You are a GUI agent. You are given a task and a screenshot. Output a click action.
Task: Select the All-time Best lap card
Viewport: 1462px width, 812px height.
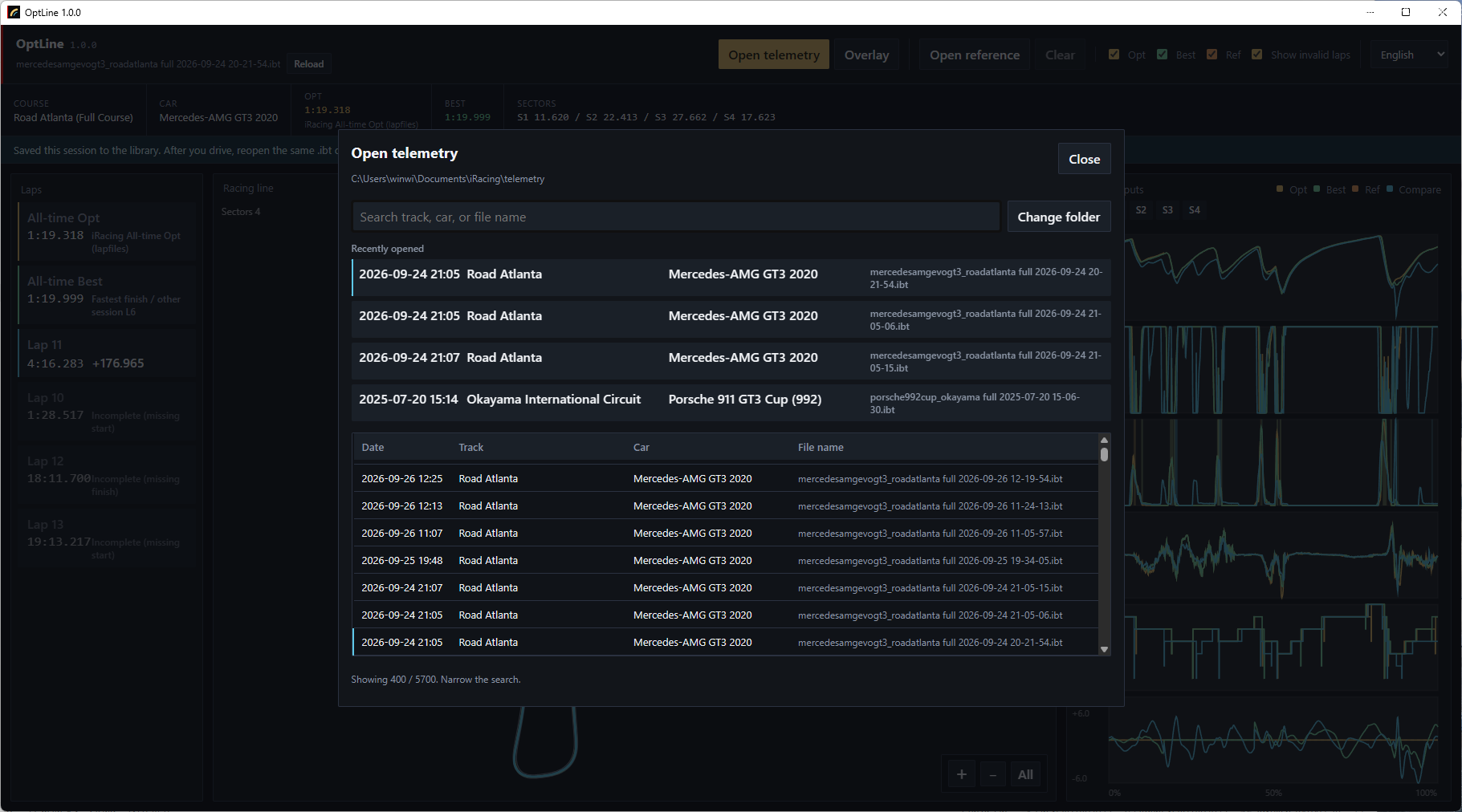point(107,294)
